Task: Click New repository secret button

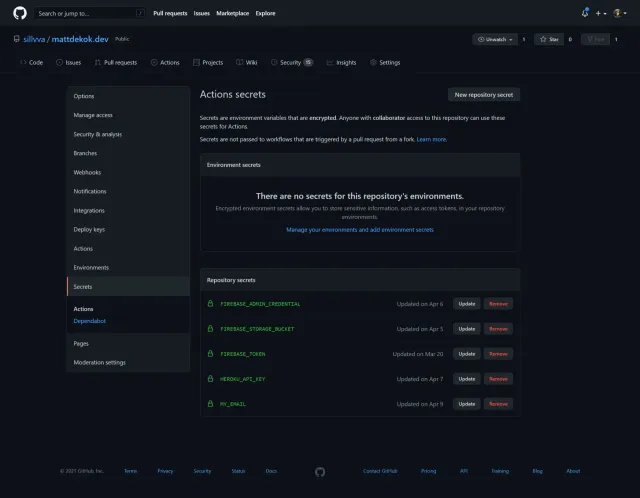Action: pos(483,95)
